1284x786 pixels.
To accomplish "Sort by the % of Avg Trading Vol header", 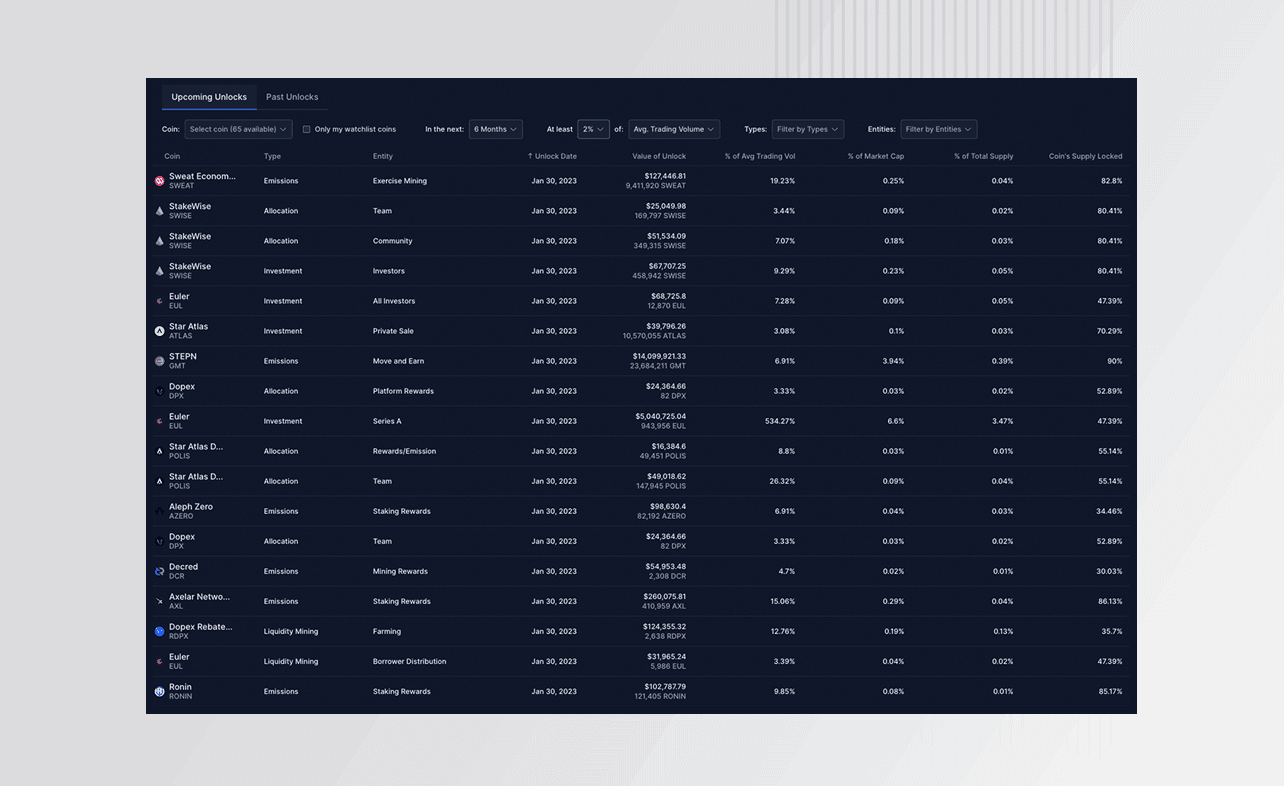I will point(760,156).
